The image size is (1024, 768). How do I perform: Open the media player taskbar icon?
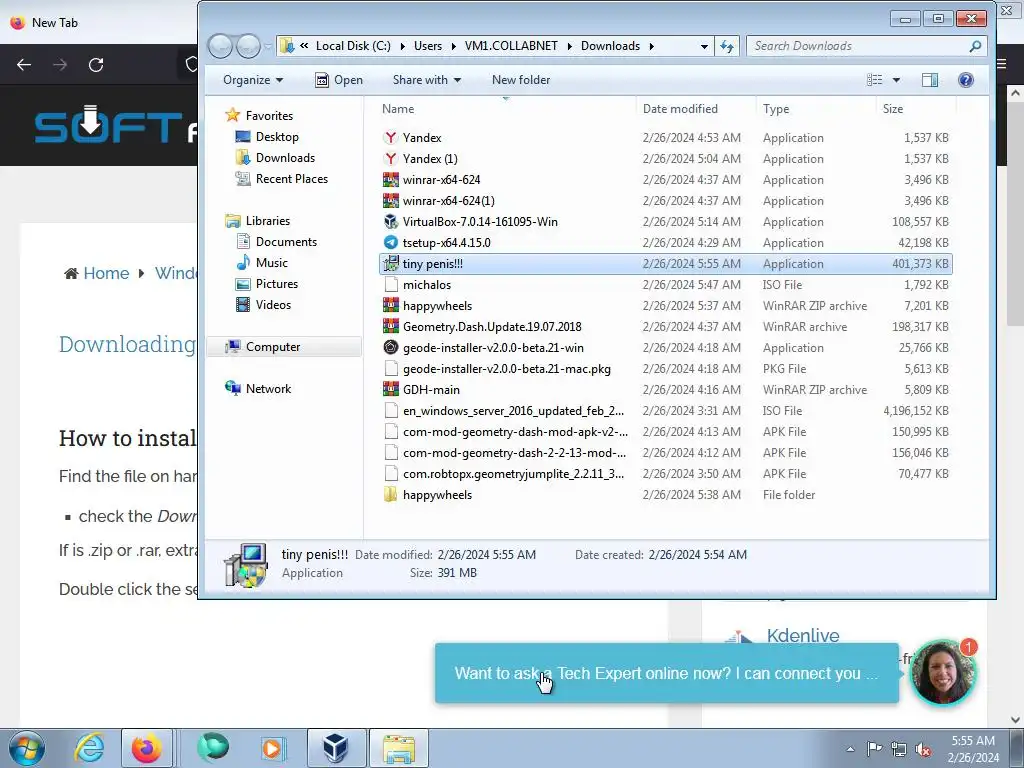(x=271, y=748)
